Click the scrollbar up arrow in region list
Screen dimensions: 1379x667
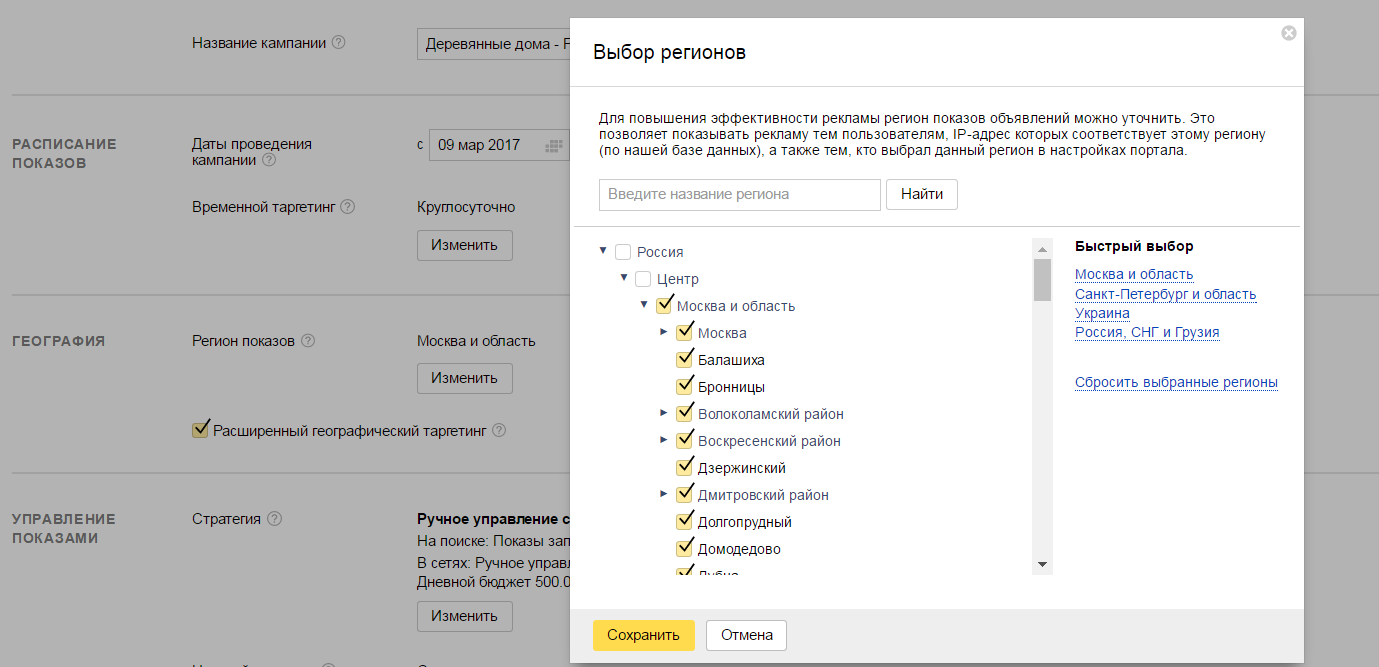point(1042,249)
